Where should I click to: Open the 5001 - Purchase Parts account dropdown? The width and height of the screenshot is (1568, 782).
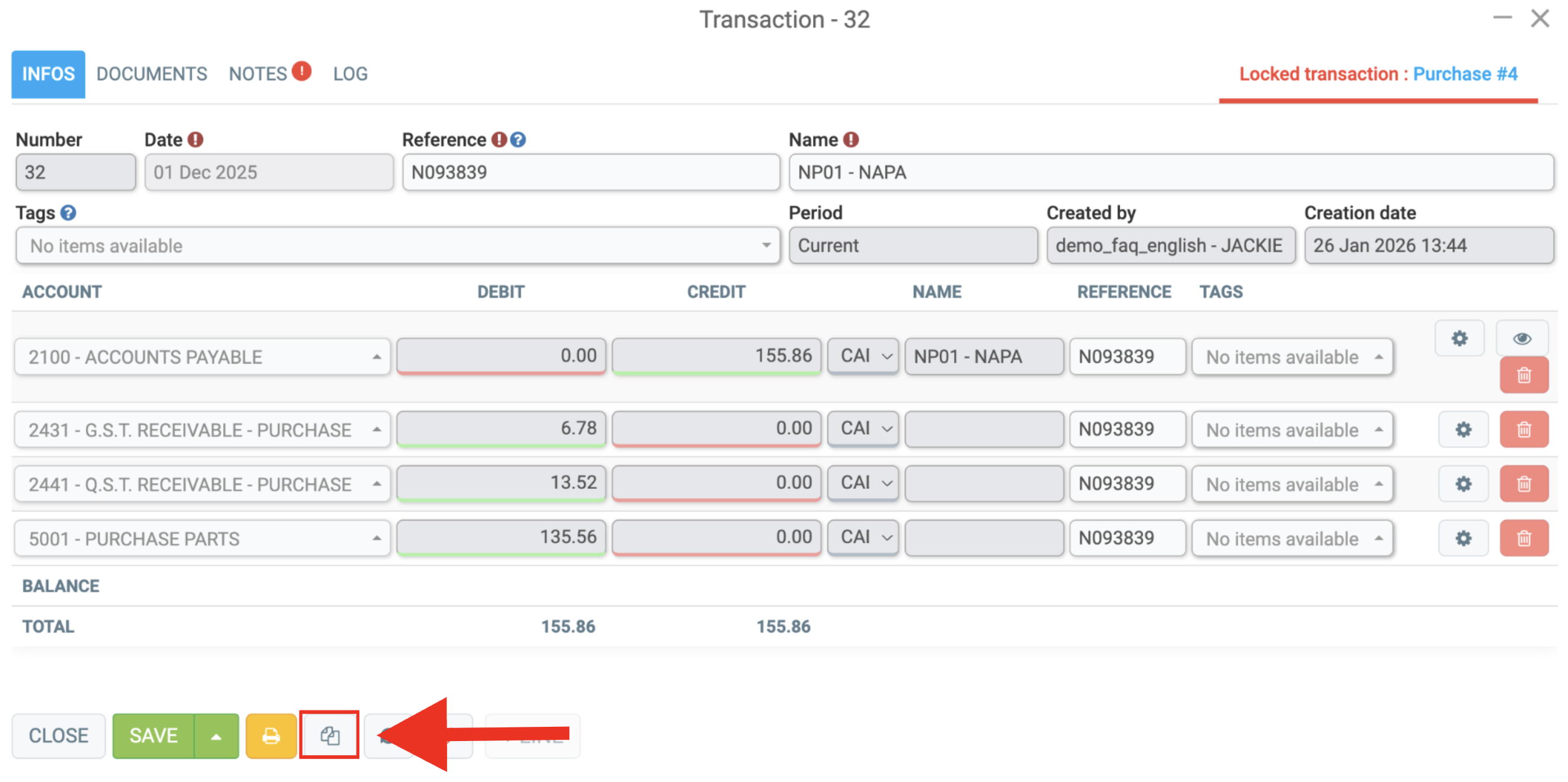coord(202,538)
